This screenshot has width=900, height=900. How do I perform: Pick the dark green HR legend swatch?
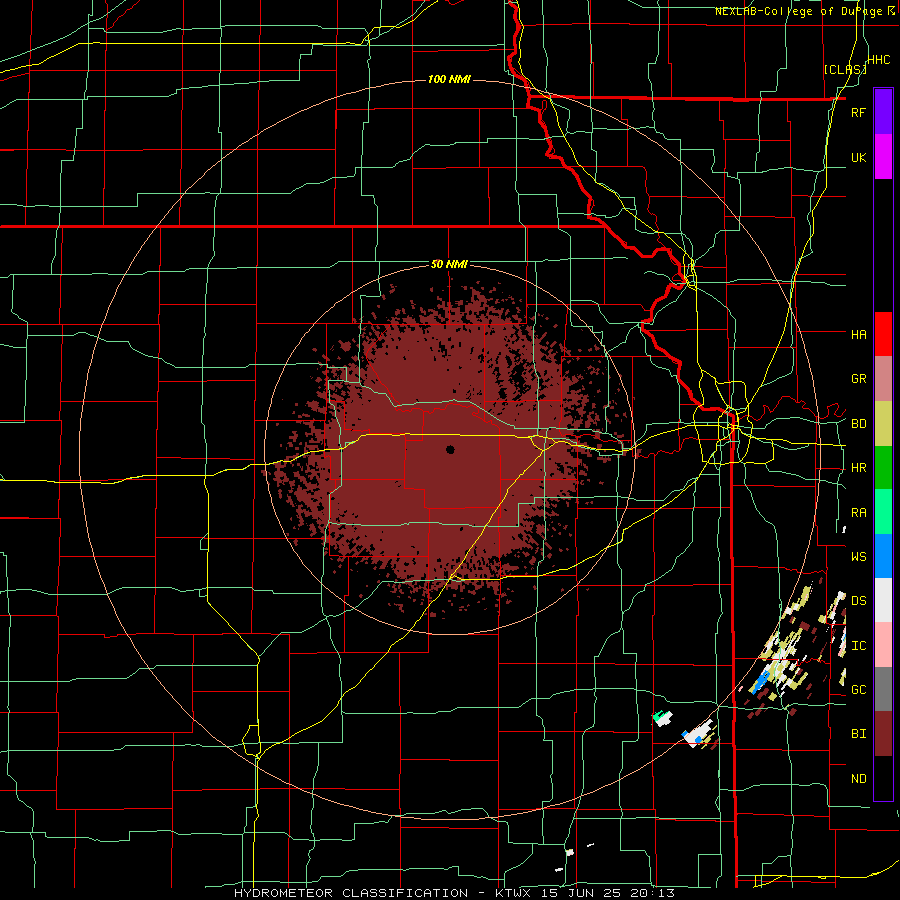point(883,468)
